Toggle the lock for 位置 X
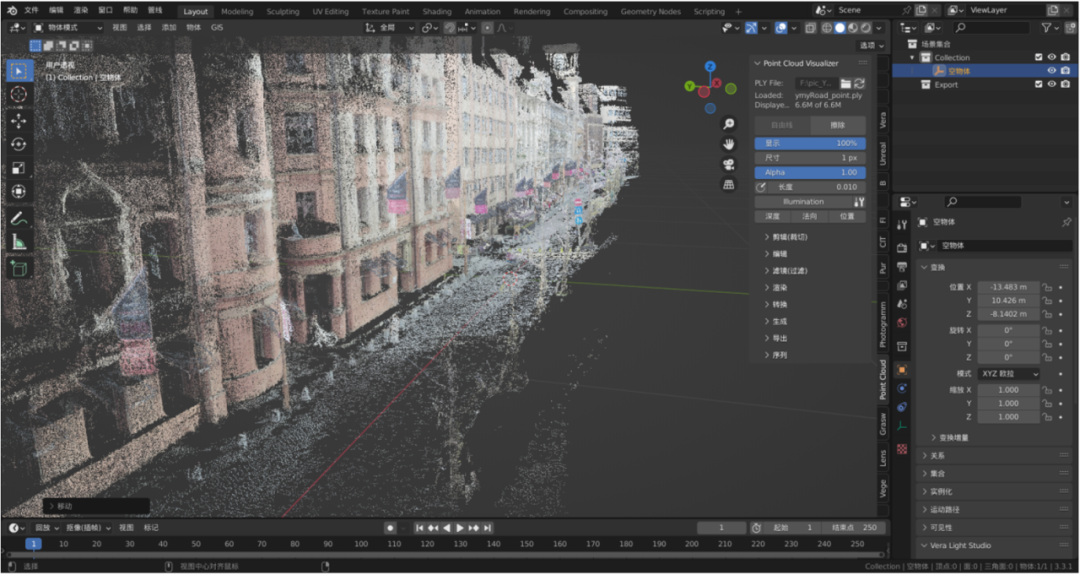 pyautogui.click(x=1046, y=287)
